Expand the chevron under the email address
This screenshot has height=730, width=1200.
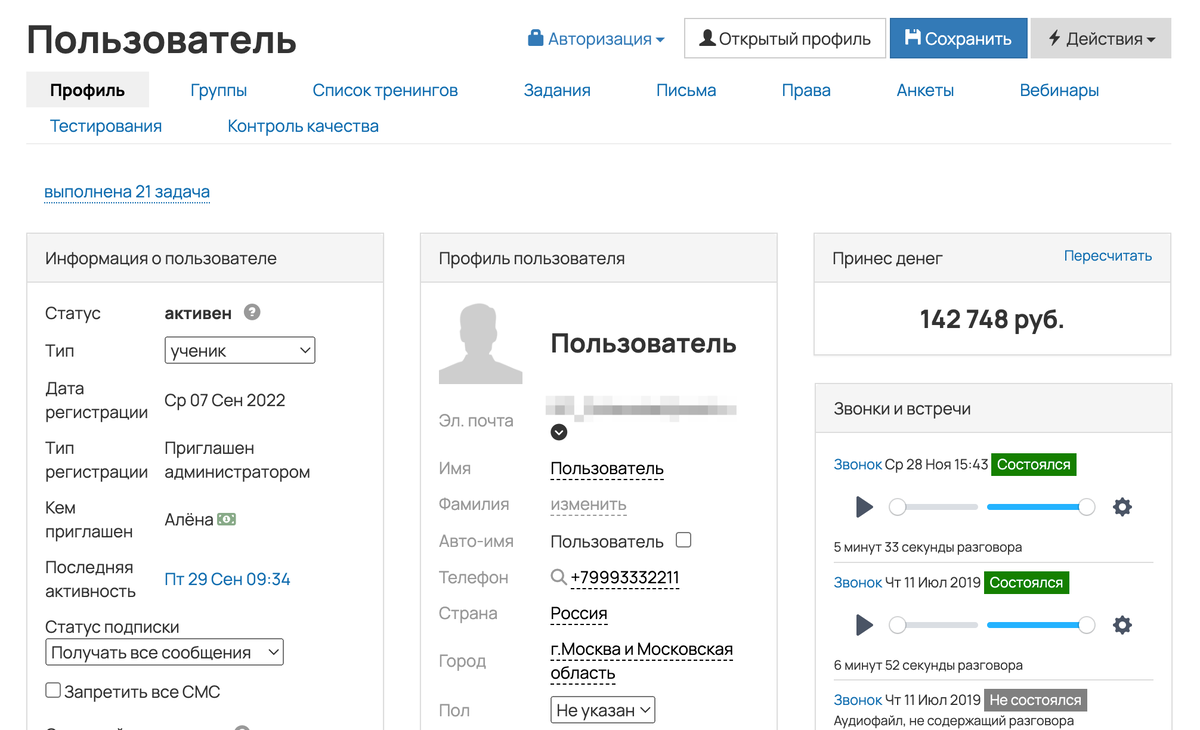pyautogui.click(x=559, y=432)
